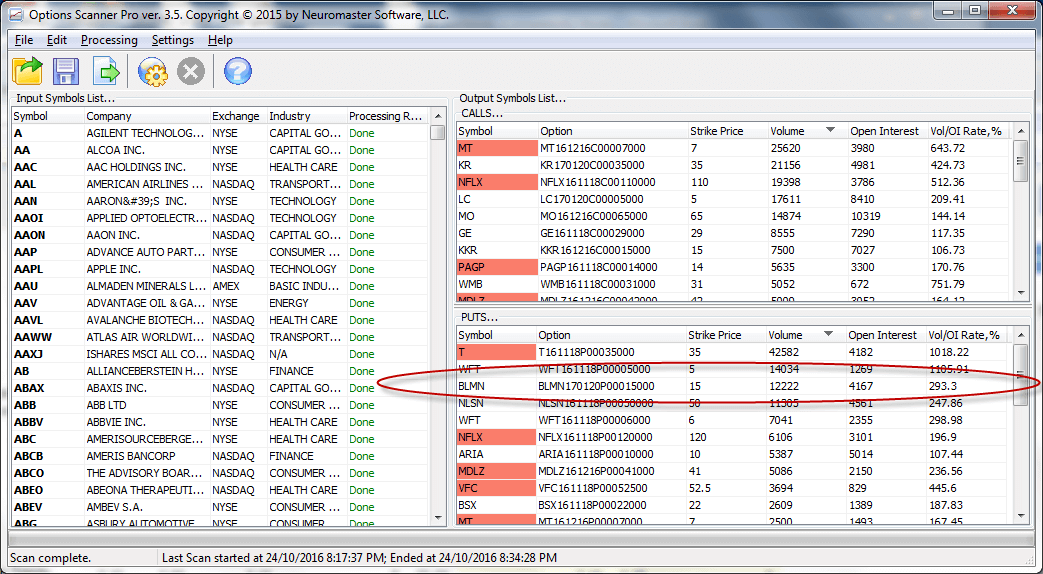Click CALLS list scrollbar down arrow
The image size is (1043, 574).
pos(1021,293)
